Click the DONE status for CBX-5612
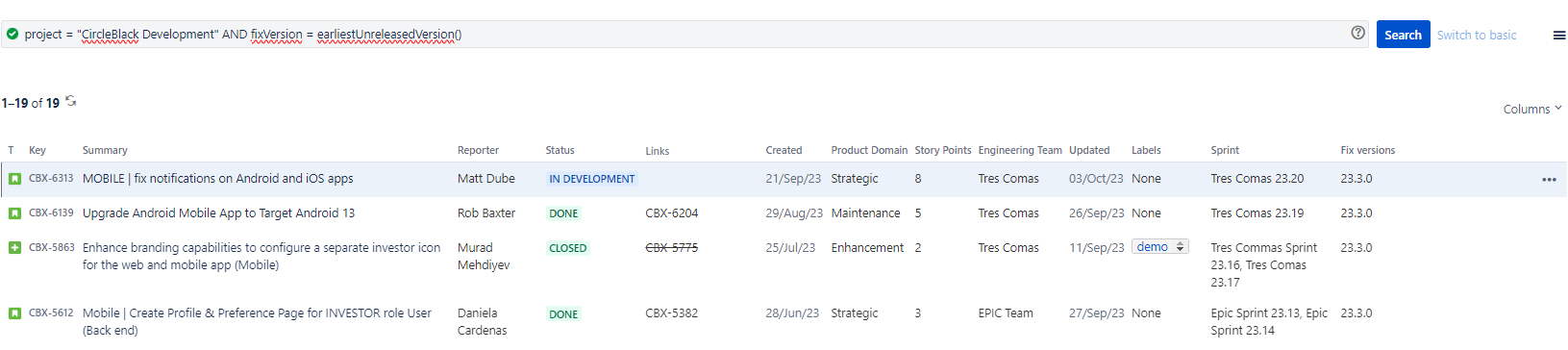The height and width of the screenshot is (350, 1568). (563, 314)
